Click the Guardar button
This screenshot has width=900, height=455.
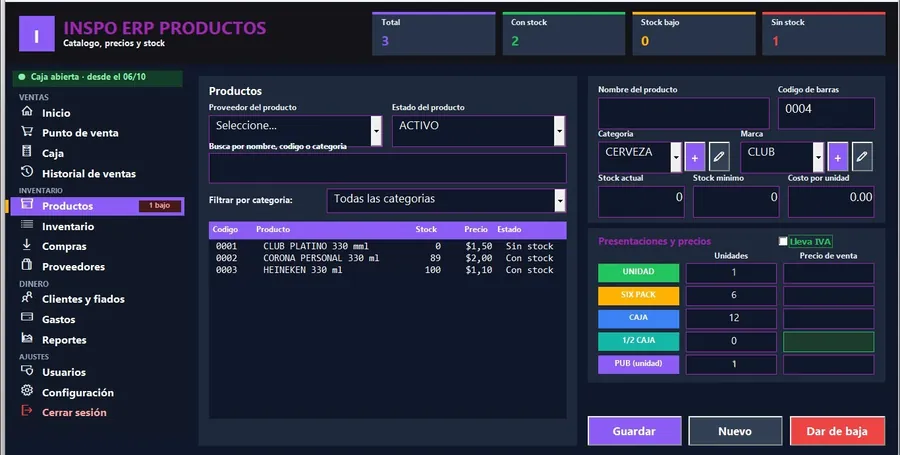pos(634,431)
